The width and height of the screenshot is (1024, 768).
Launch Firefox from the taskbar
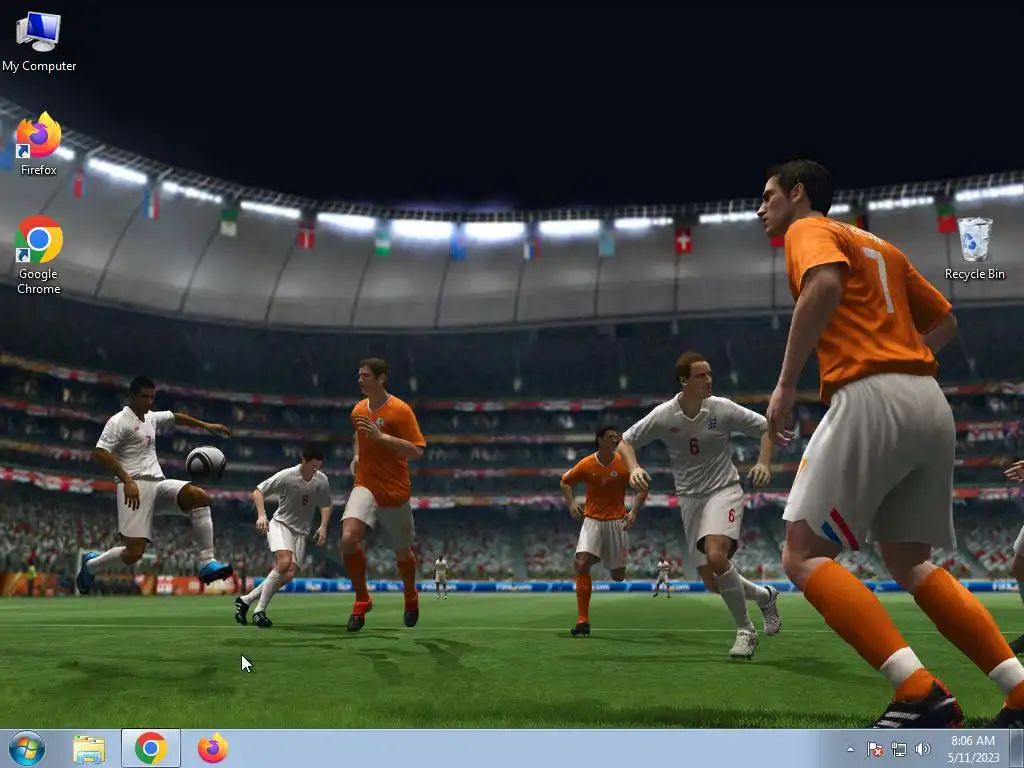(x=213, y=748)
